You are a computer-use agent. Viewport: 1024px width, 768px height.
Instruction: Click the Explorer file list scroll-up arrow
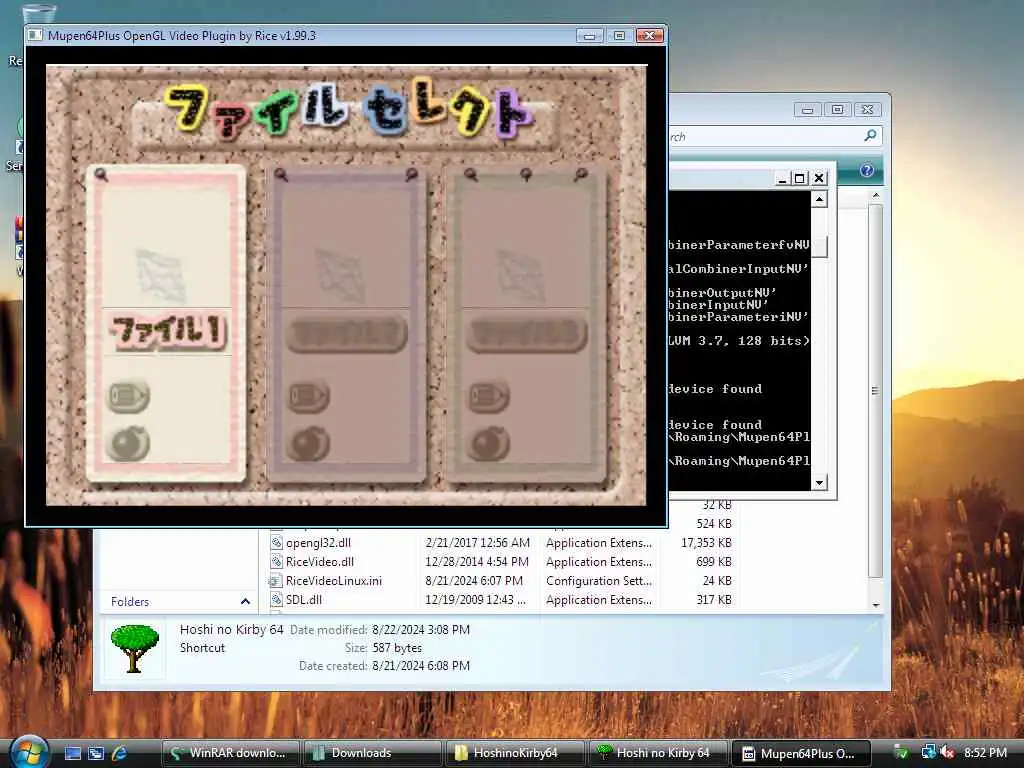[x=876, y=195]
